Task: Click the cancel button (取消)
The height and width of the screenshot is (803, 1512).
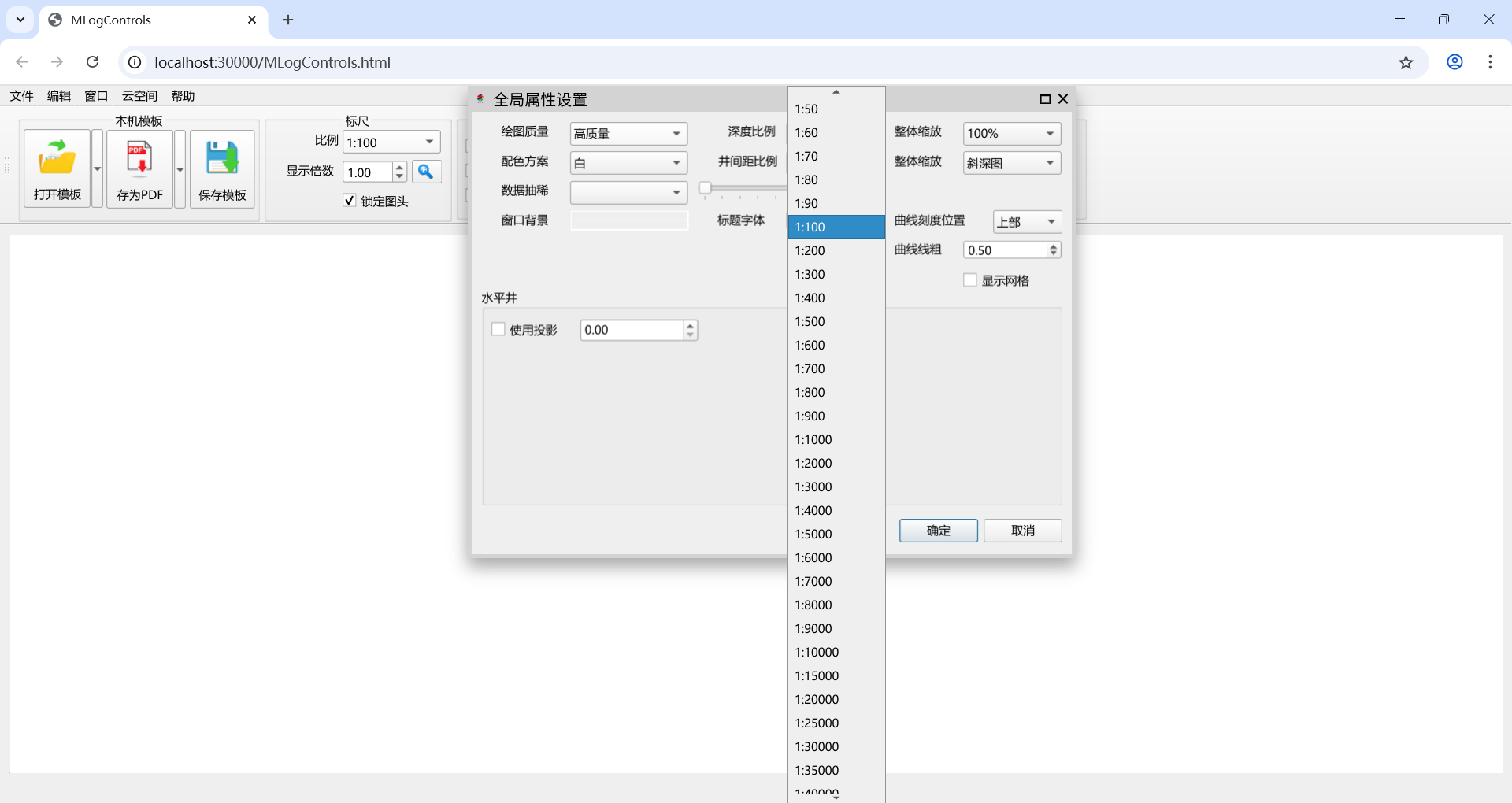Action: [x=1022, y=531]
